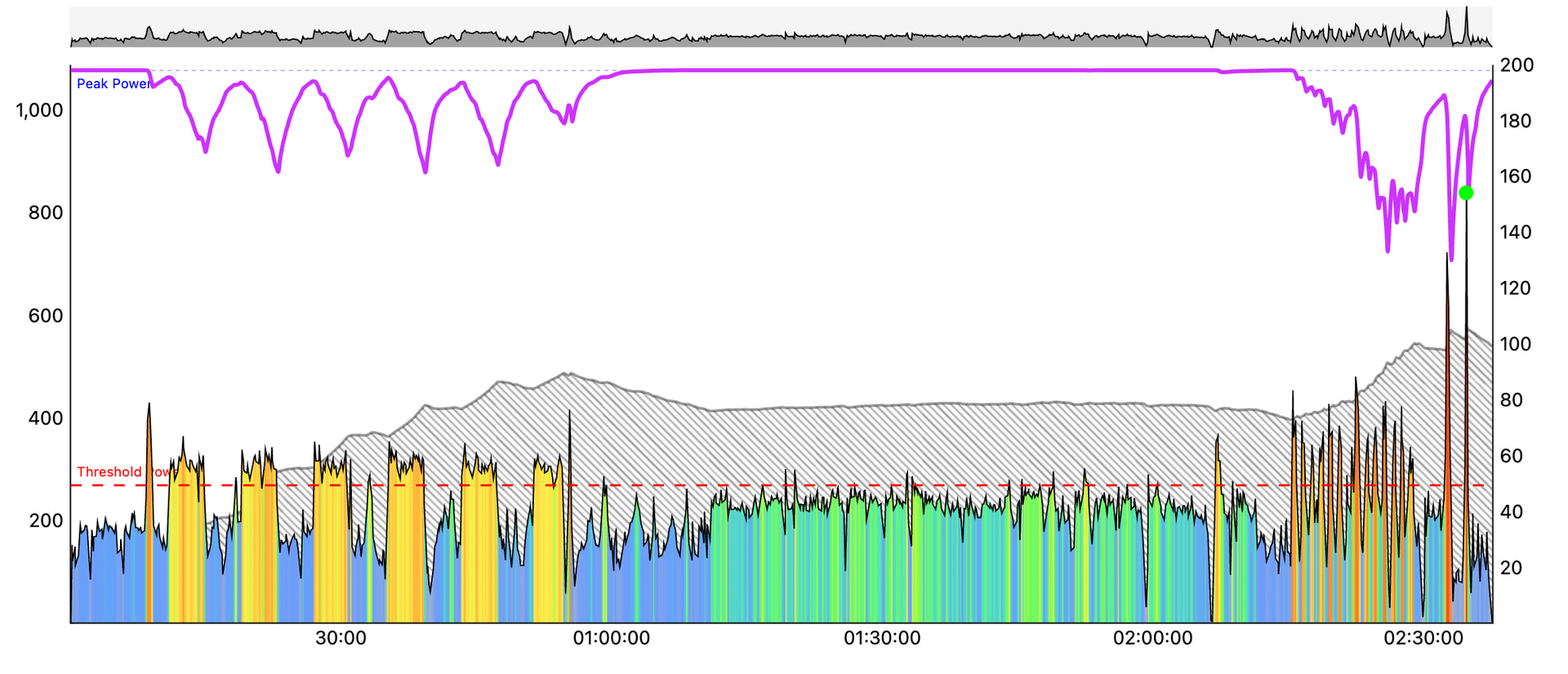1568x674 pixels.
Task: Click the green dot marker on purple curve
Action: tap(1466, 193)
